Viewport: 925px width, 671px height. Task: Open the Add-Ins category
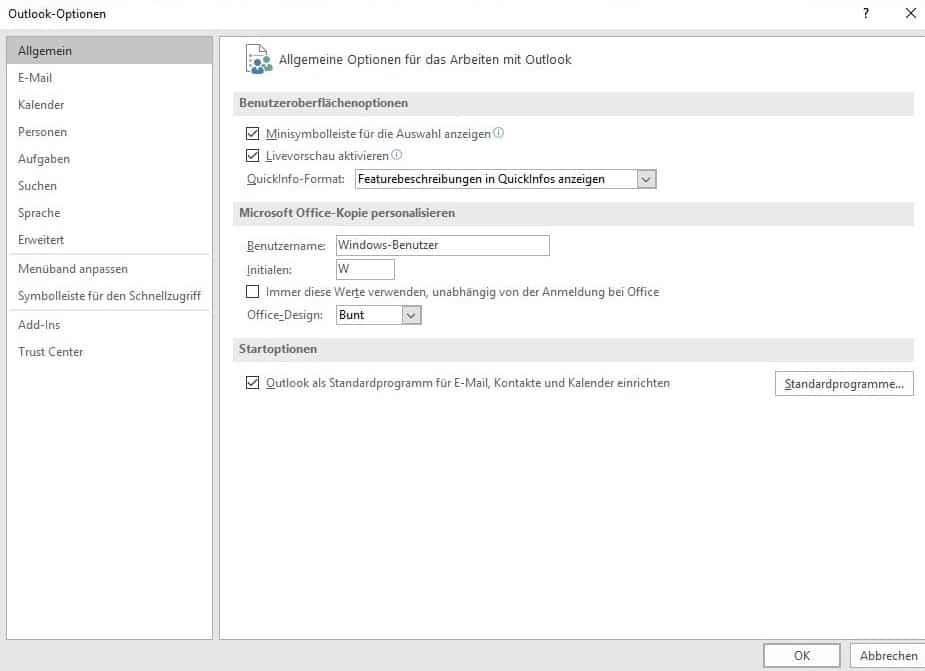point(110,325)
